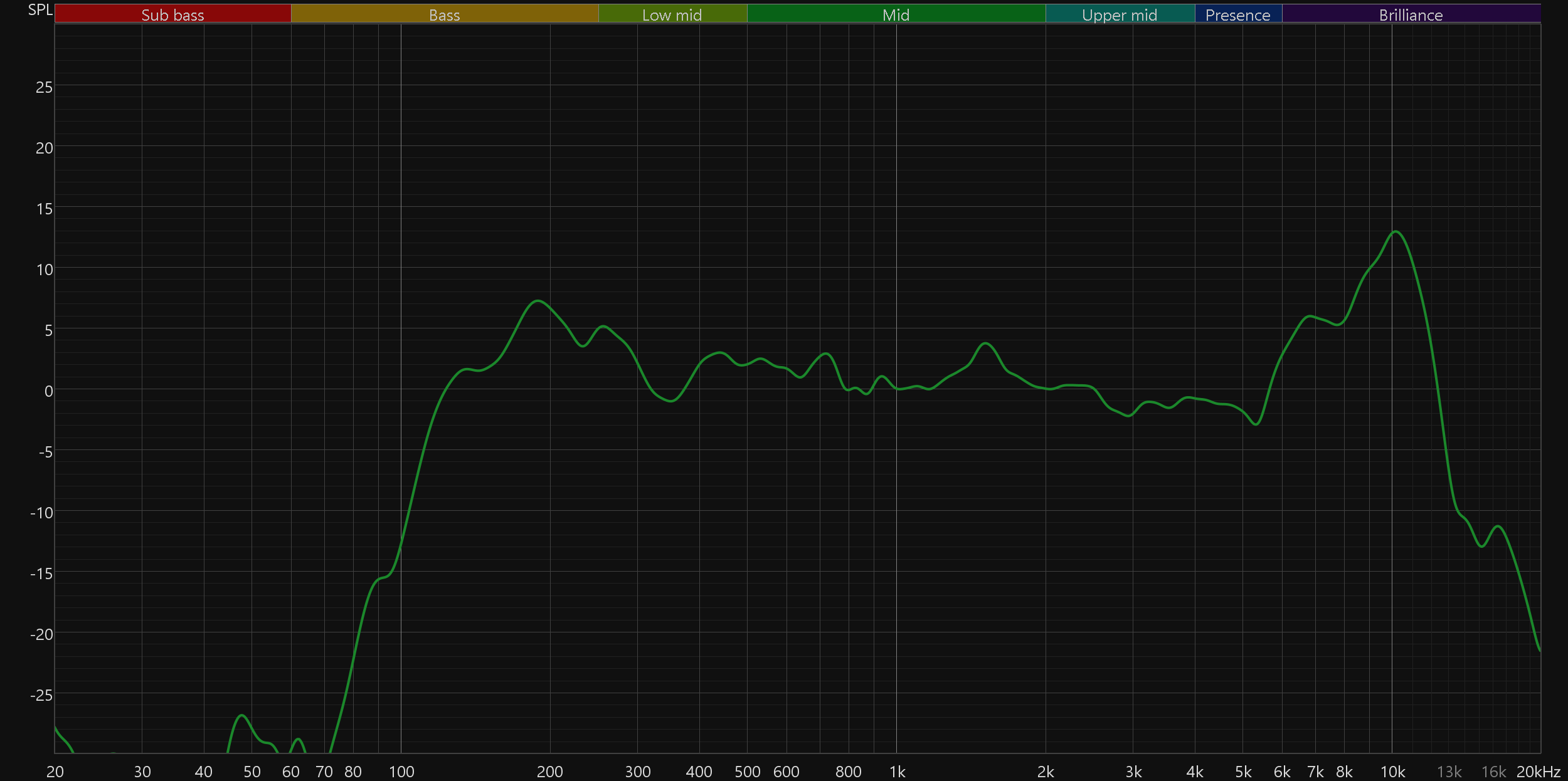Click the curve bump near 50 Hz
The width and height of the screenshot is (1568, 781).
[242, 715]
